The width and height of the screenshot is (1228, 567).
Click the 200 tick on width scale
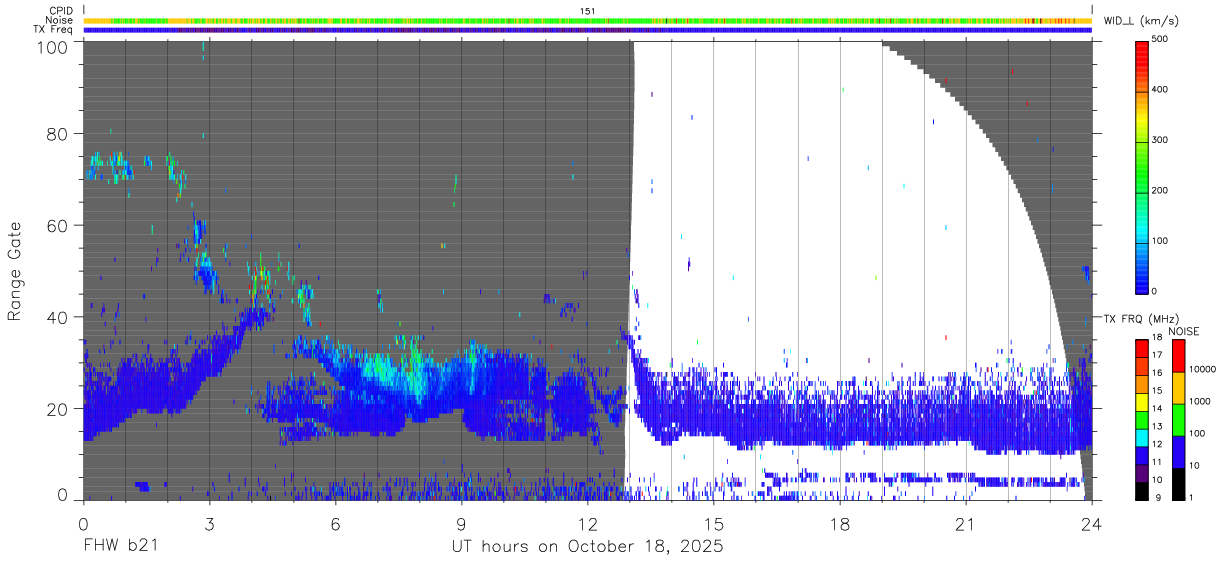tap(1162, 190)
